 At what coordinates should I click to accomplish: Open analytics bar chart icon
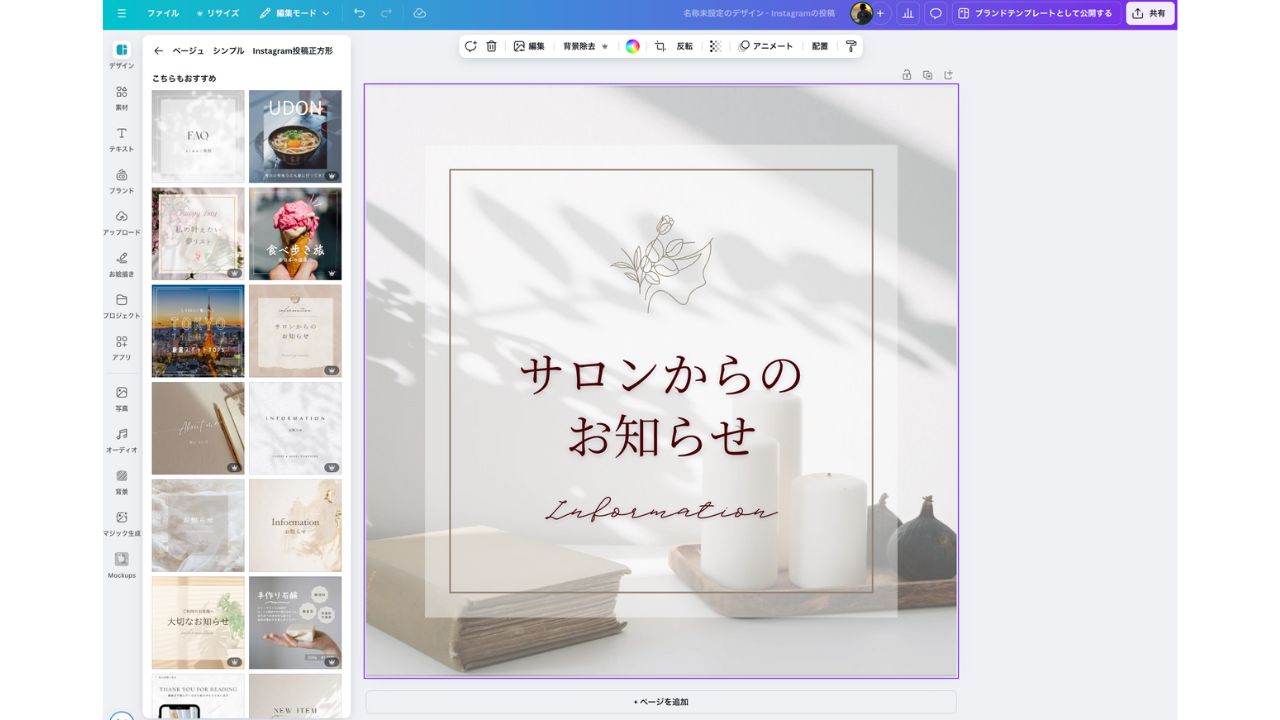tap(908, 13)
